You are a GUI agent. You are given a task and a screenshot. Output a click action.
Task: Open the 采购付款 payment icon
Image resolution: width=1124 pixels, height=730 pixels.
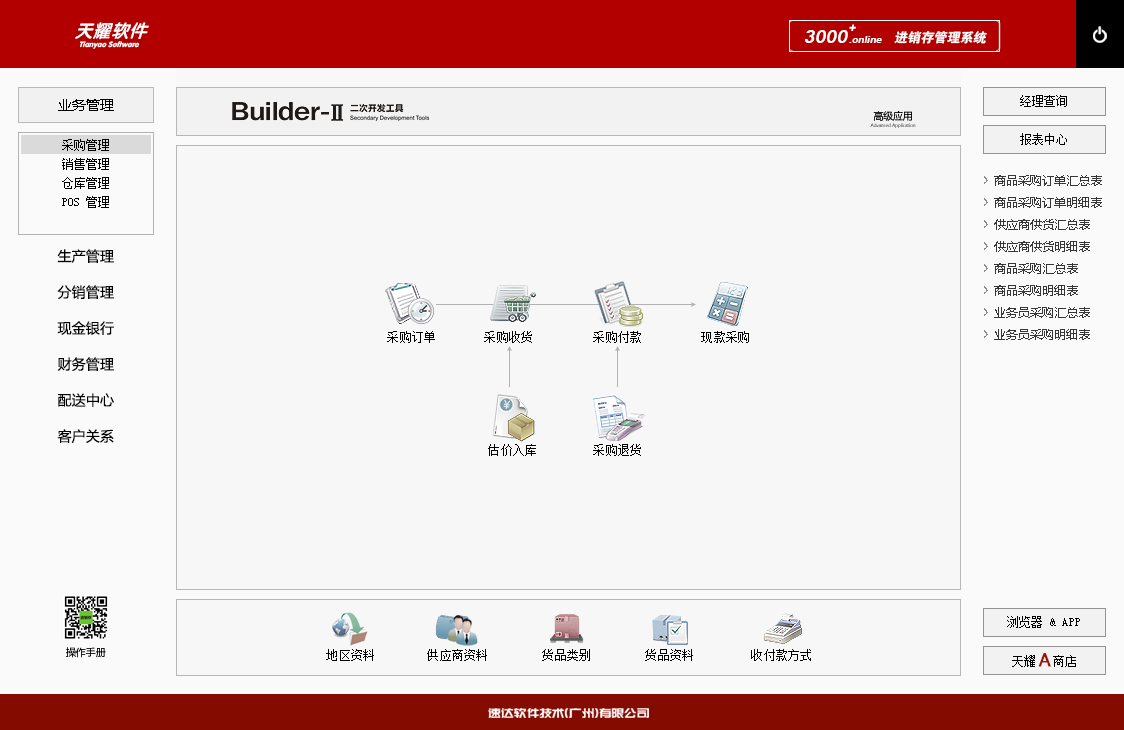click(617, 304)
